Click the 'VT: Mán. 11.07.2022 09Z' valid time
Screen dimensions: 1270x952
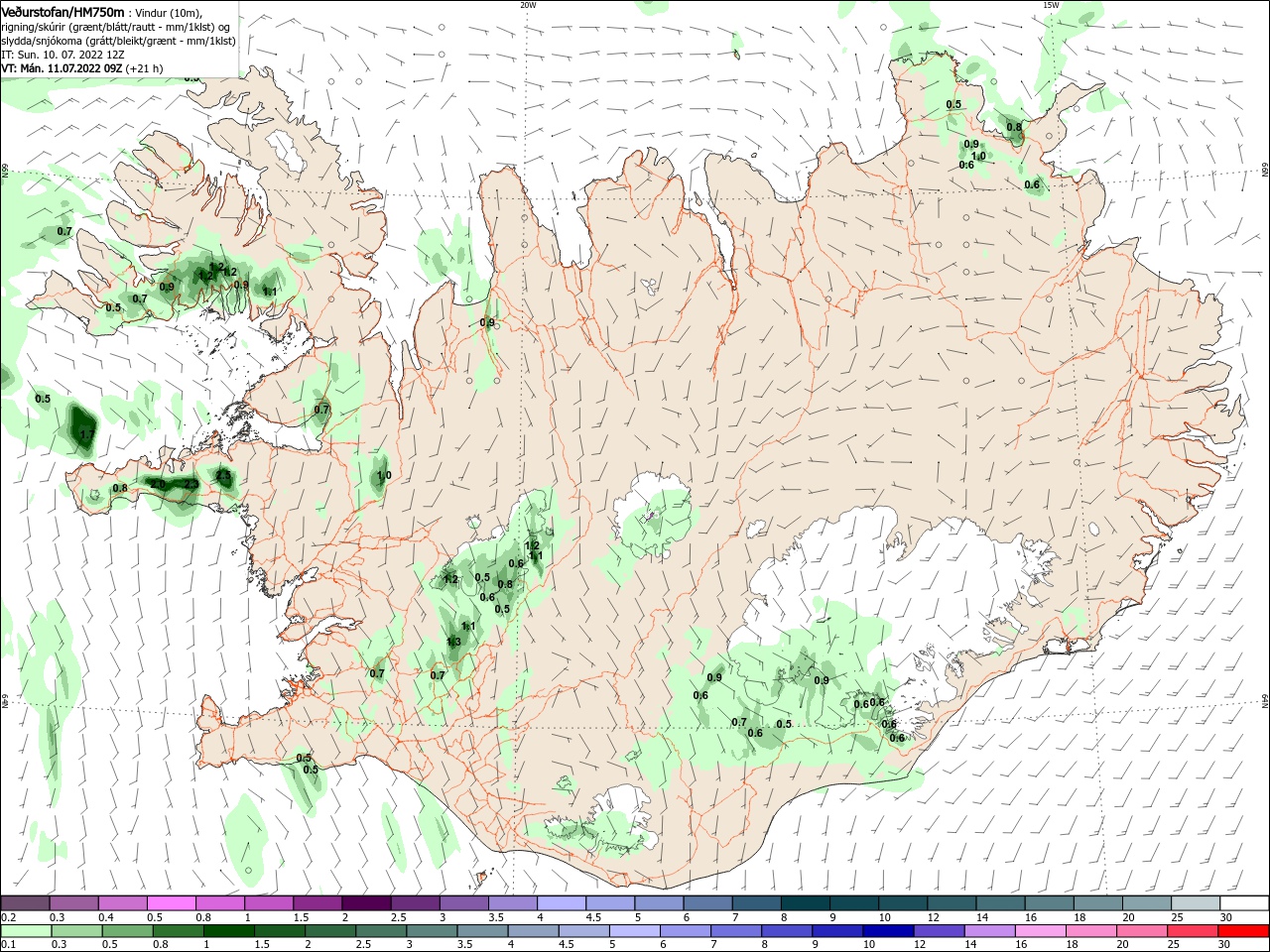[62, 68]
